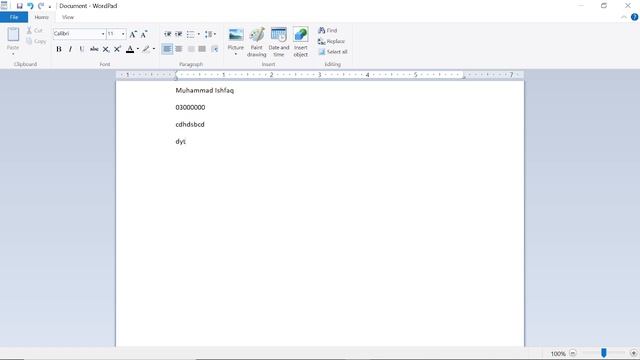The height and width of the screenshot is (360, 640).
Task: Apply the text color A swatch
Action: click(x=130, y=49)
